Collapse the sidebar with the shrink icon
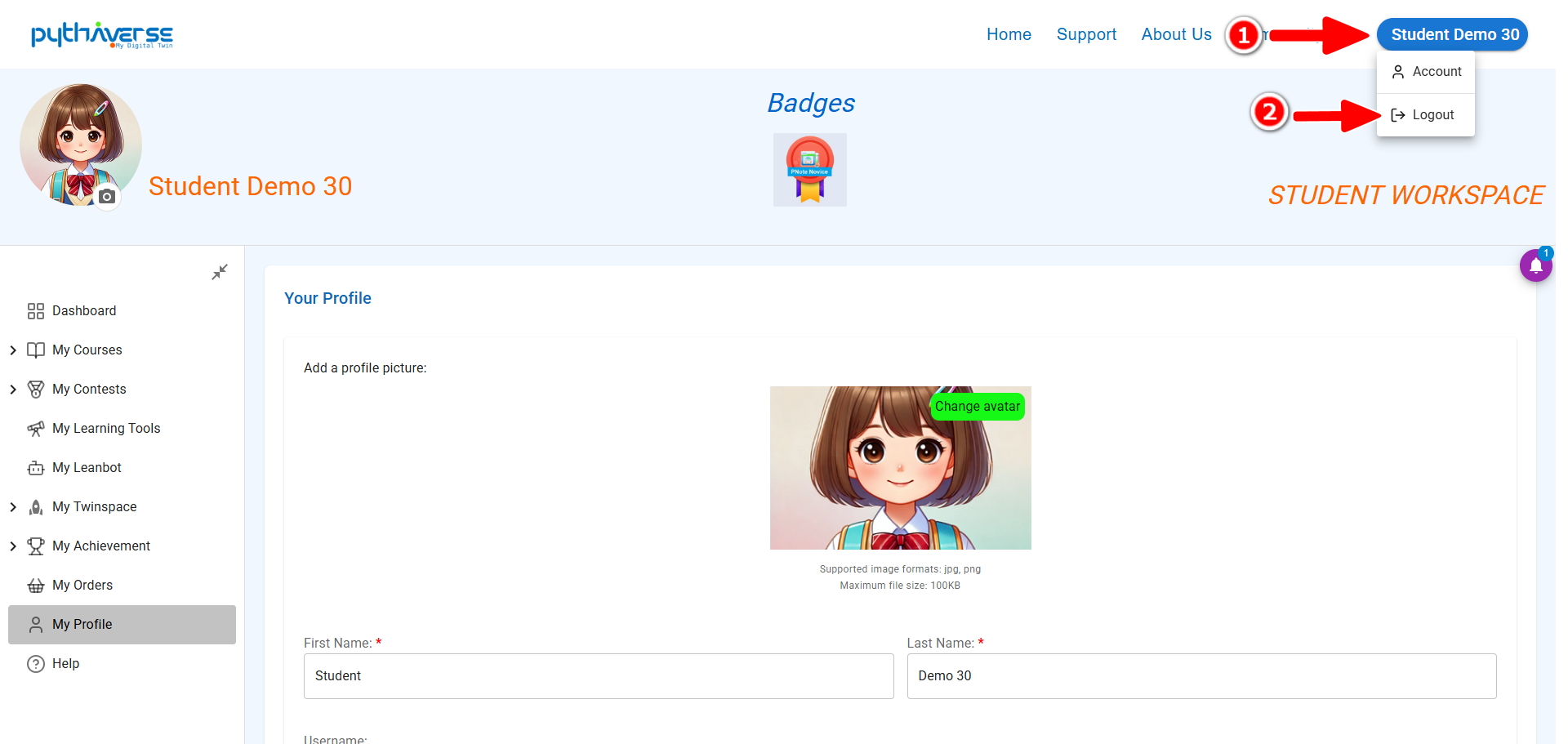 (220, 272)
